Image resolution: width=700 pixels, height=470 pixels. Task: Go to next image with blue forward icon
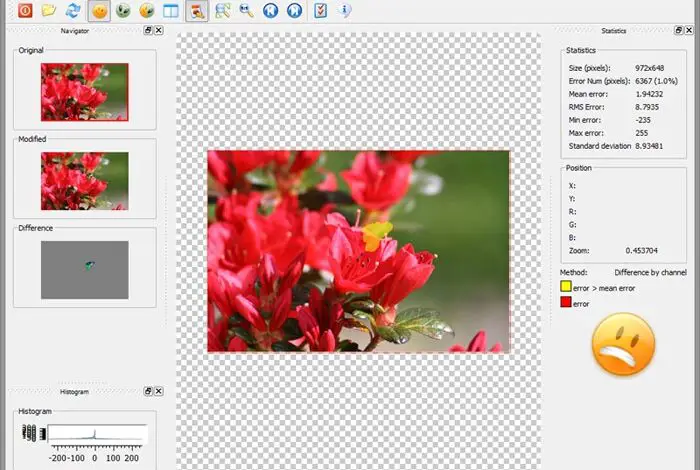coord(294,10)
